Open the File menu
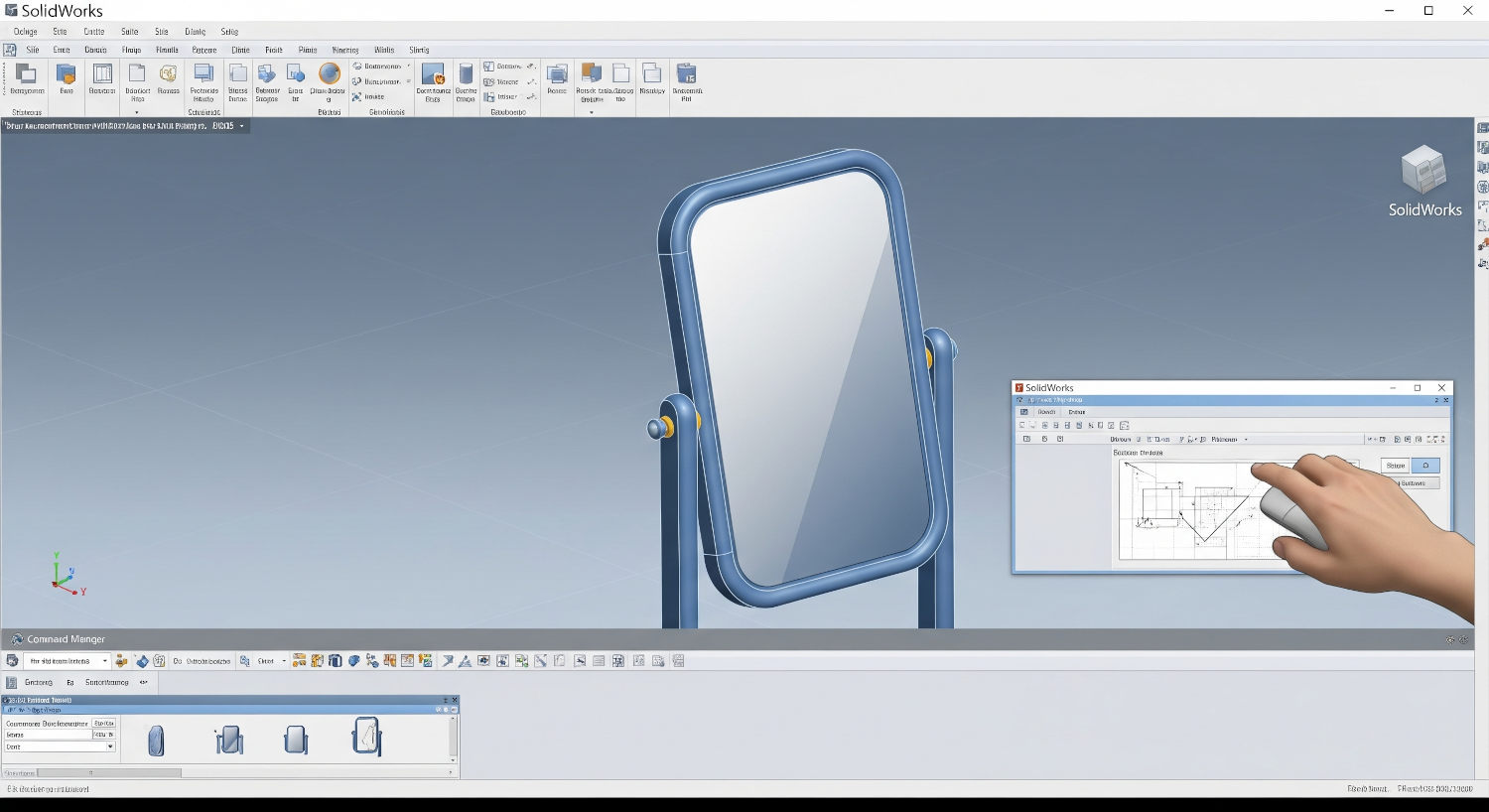The width and height of the screenshot is (1489, 812). point(24,31)
